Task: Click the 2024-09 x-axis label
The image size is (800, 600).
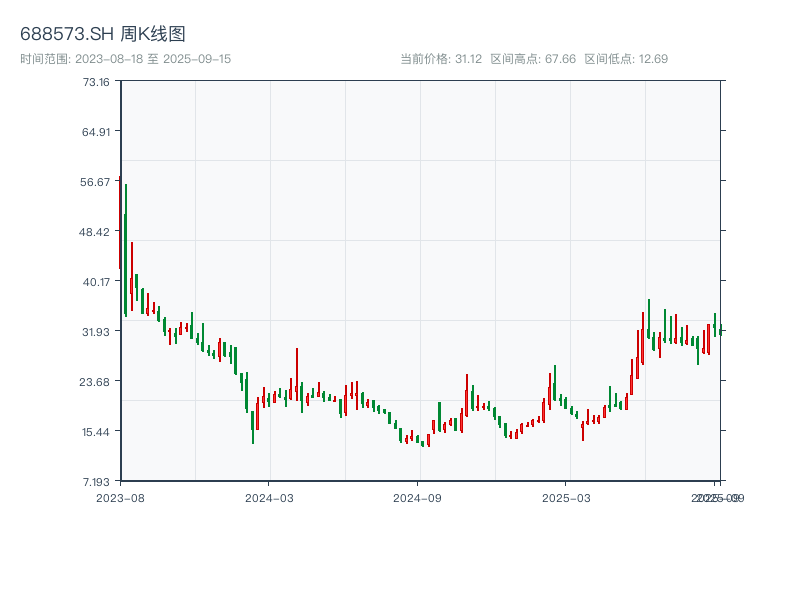Action: coord(417,498)
